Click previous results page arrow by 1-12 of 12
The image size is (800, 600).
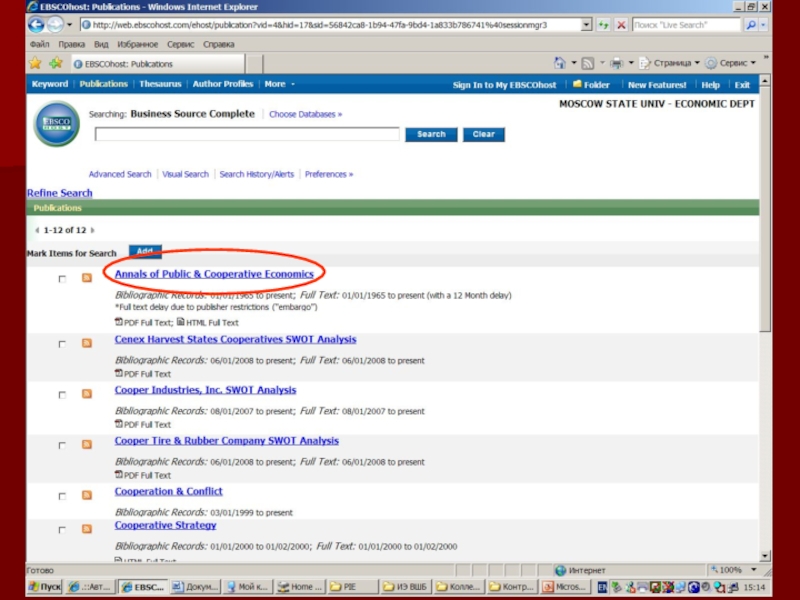(37, 230)
